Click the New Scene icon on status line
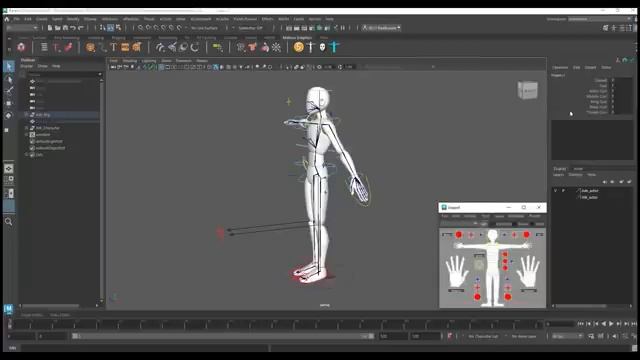640x360 pixels. (50, 28)
